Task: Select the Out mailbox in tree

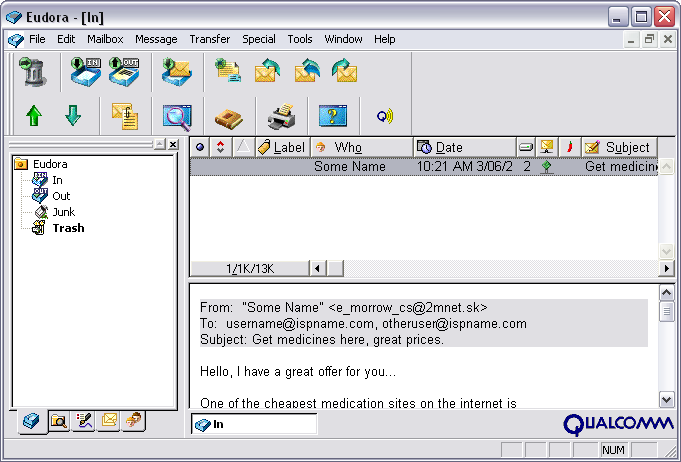Action: point(61,196)
